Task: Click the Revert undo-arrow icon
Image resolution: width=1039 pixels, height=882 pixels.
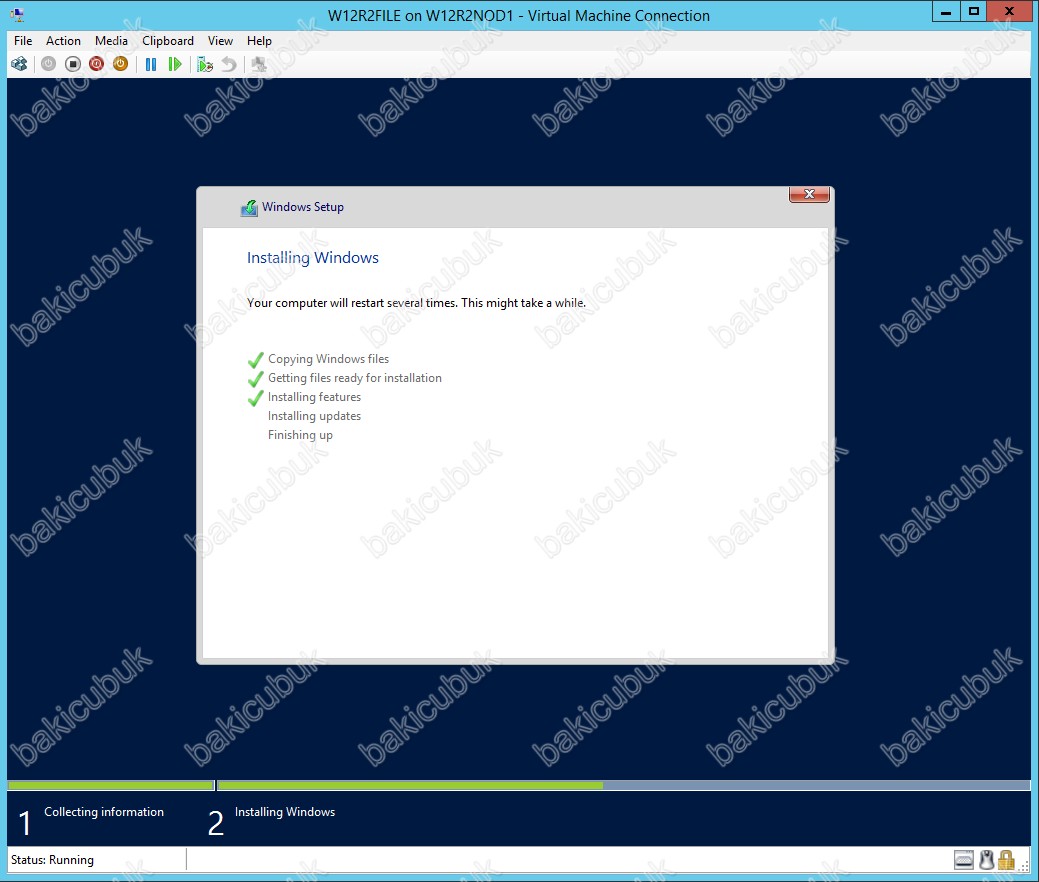Action: coord(229,64)
